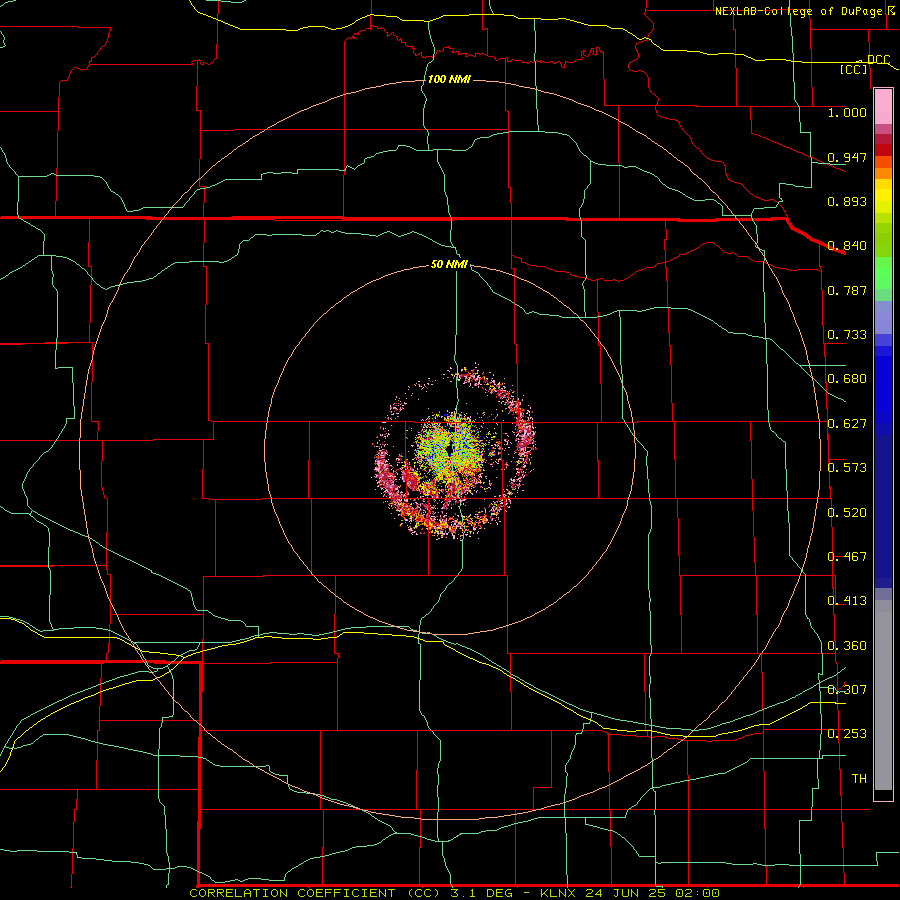Image resolution: width=900 pixels, height=900 pixels.
Task: Click the DCC label near top right
Action: coord(878,59)
